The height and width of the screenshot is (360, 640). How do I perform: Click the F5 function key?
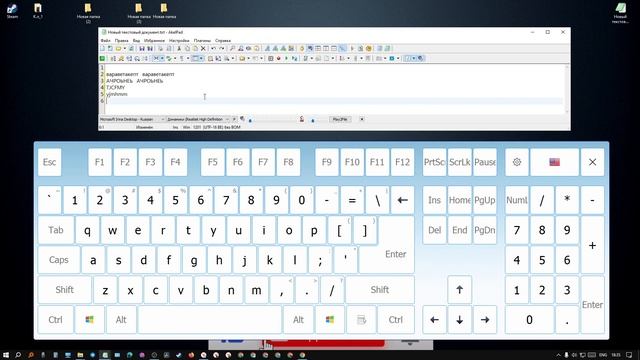213,162
